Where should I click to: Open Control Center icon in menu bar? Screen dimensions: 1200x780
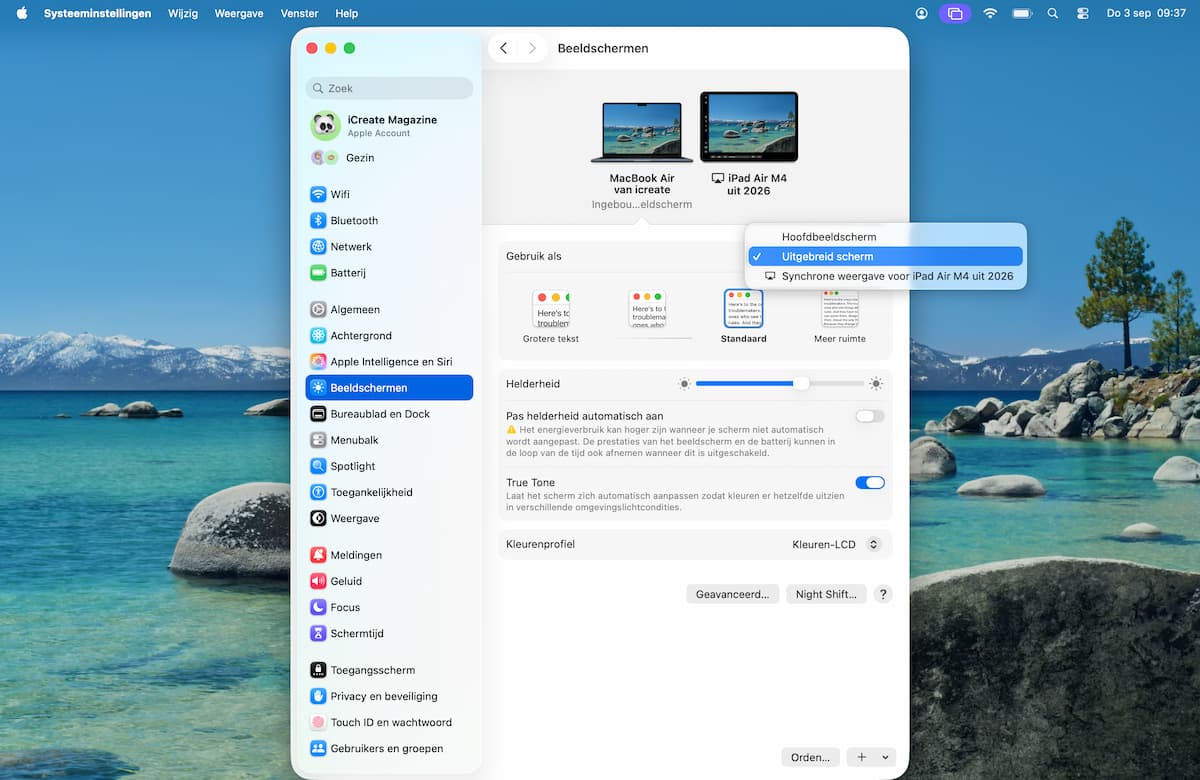point(1083,13)
